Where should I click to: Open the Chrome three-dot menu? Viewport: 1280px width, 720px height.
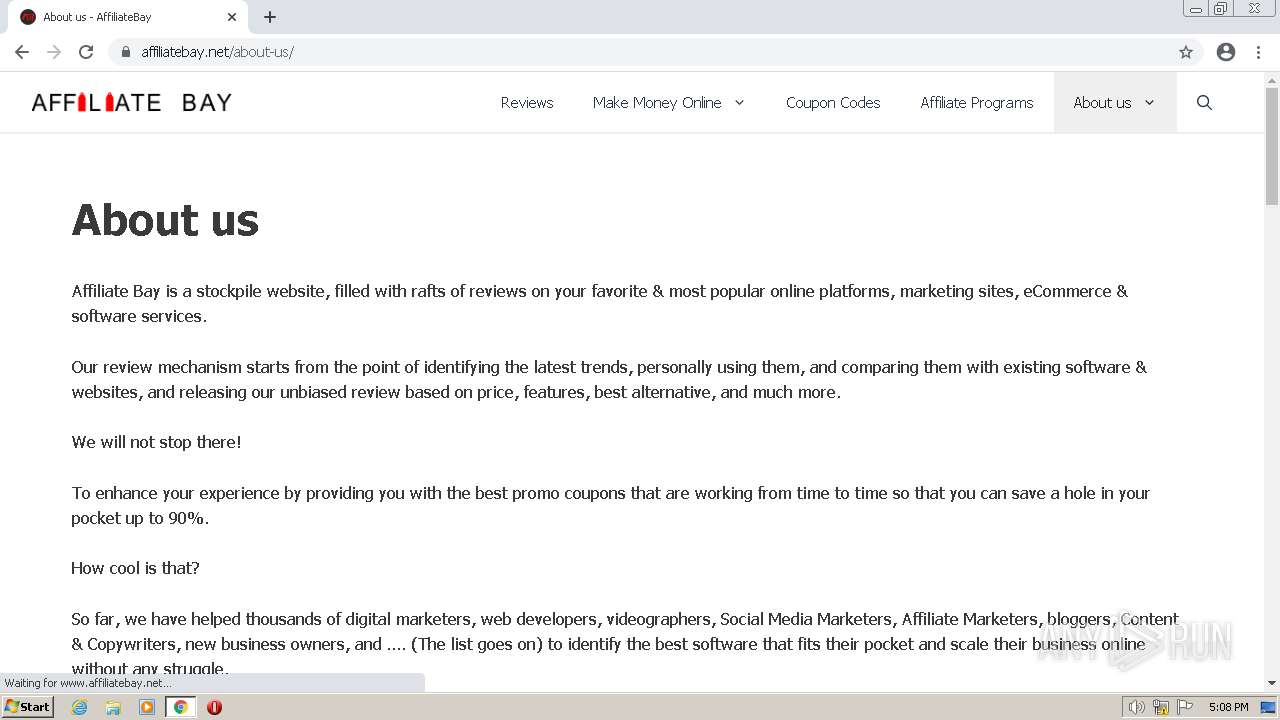(x=1258, y=52)
